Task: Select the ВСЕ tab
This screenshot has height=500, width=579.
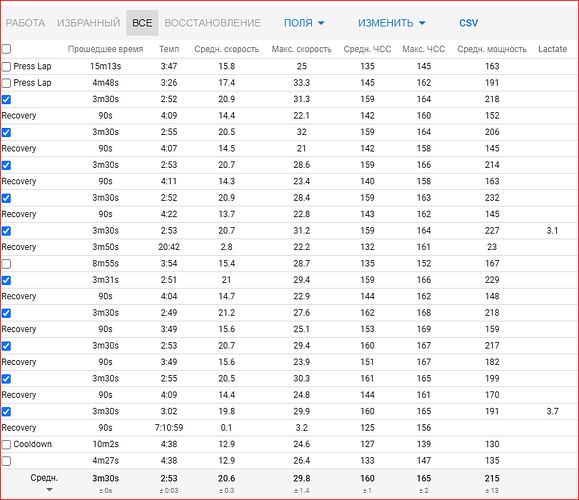Action: [x=142, y=23]
